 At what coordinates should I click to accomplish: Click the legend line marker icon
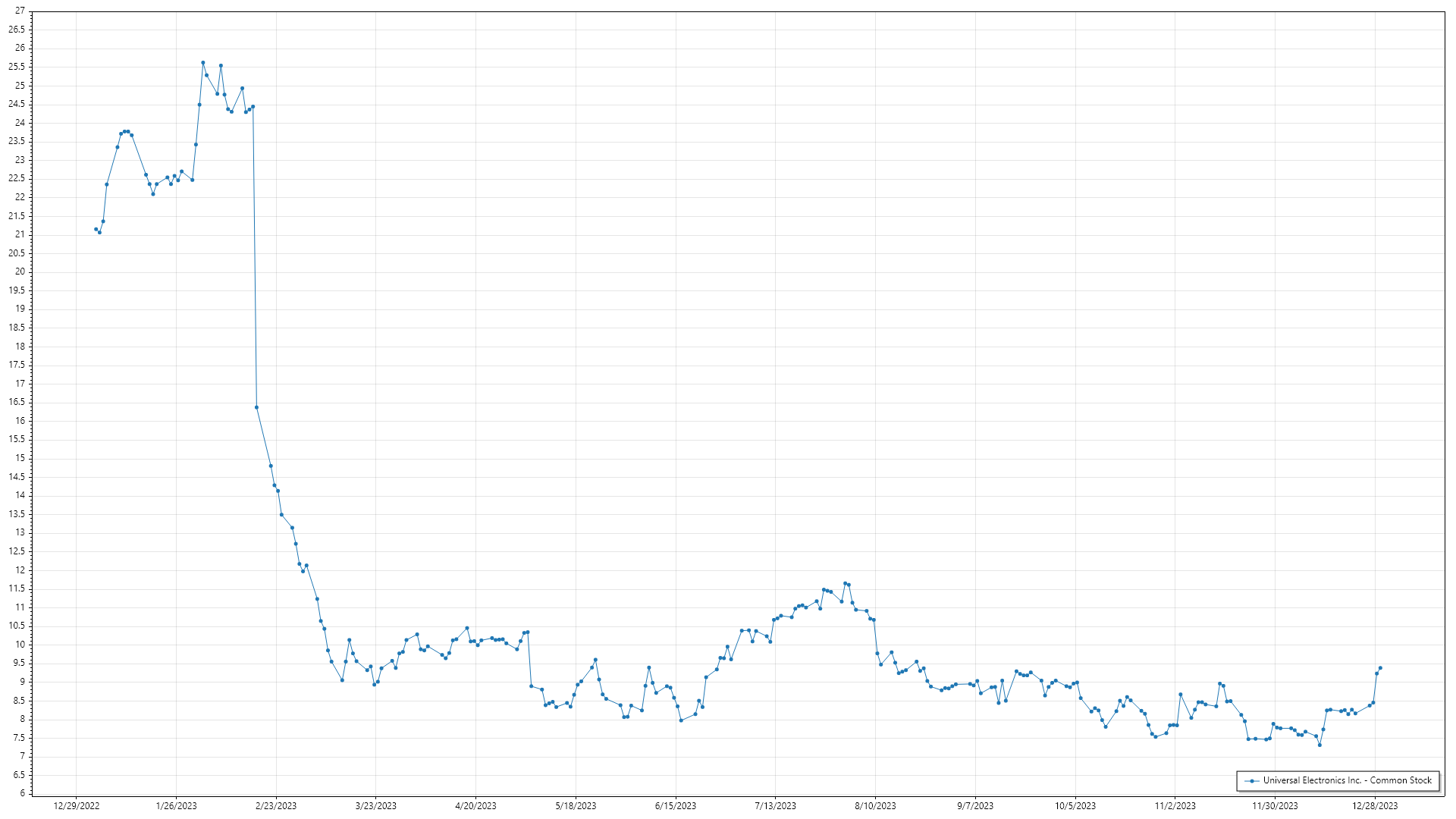1251,780
